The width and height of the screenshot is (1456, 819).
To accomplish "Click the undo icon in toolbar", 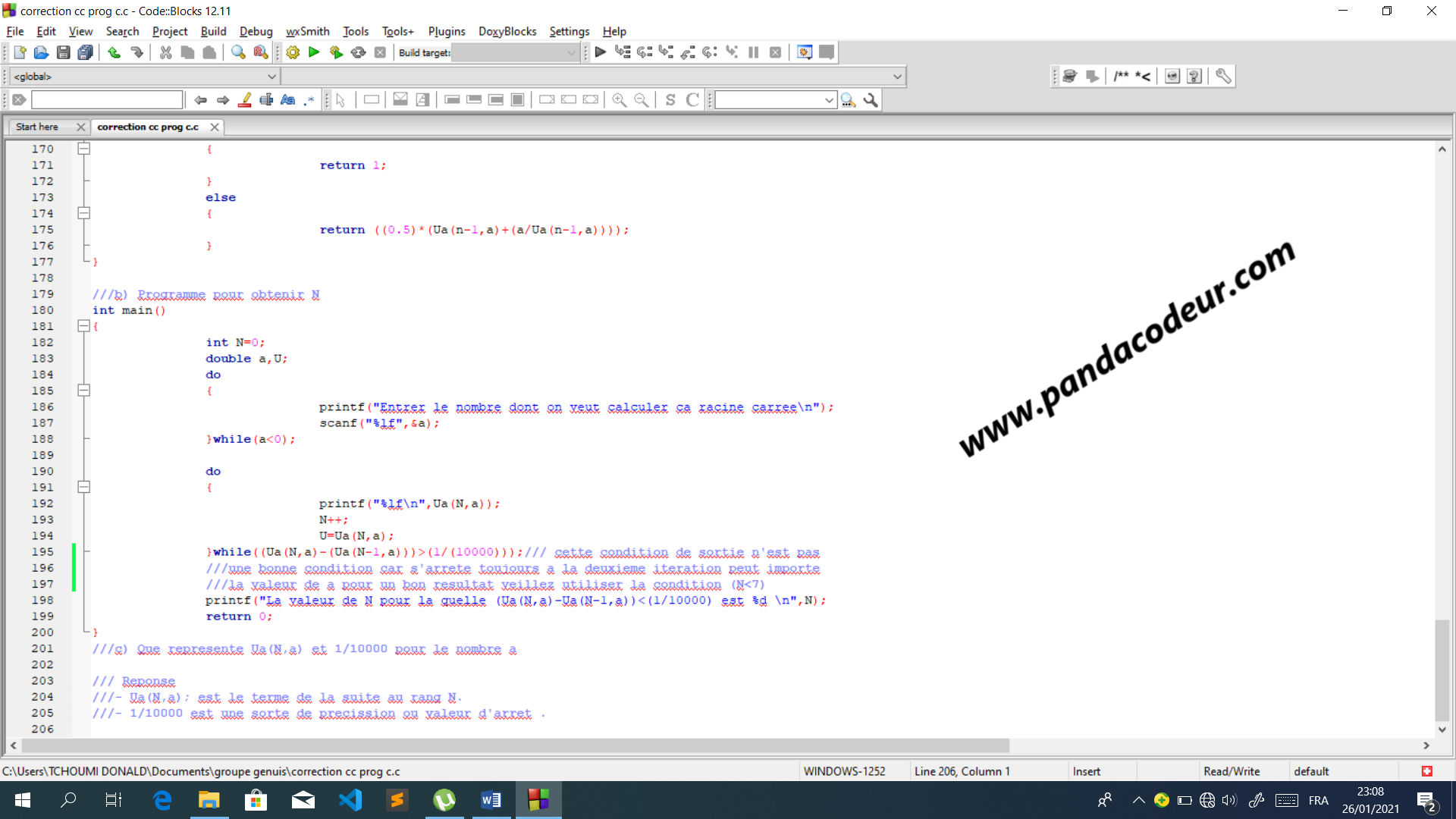I will 113,52.
